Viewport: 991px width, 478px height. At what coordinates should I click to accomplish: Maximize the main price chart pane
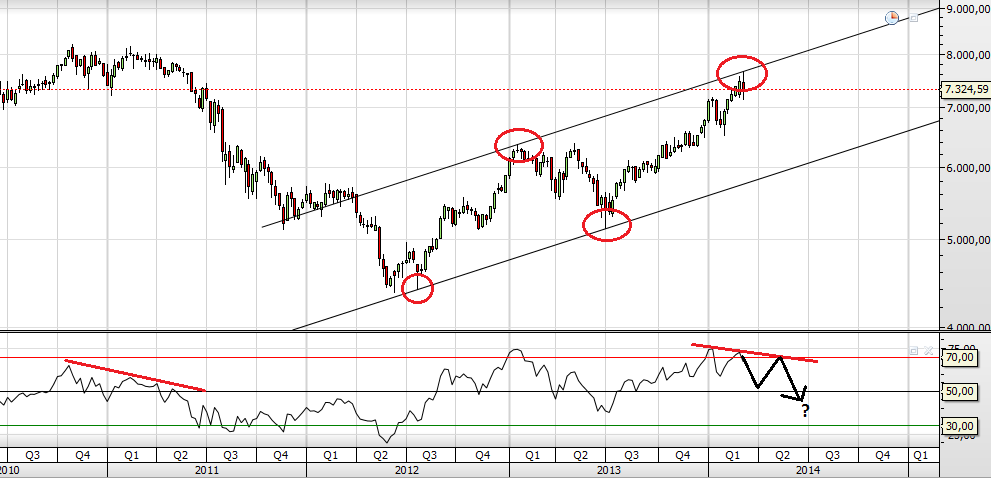(913, 18)
